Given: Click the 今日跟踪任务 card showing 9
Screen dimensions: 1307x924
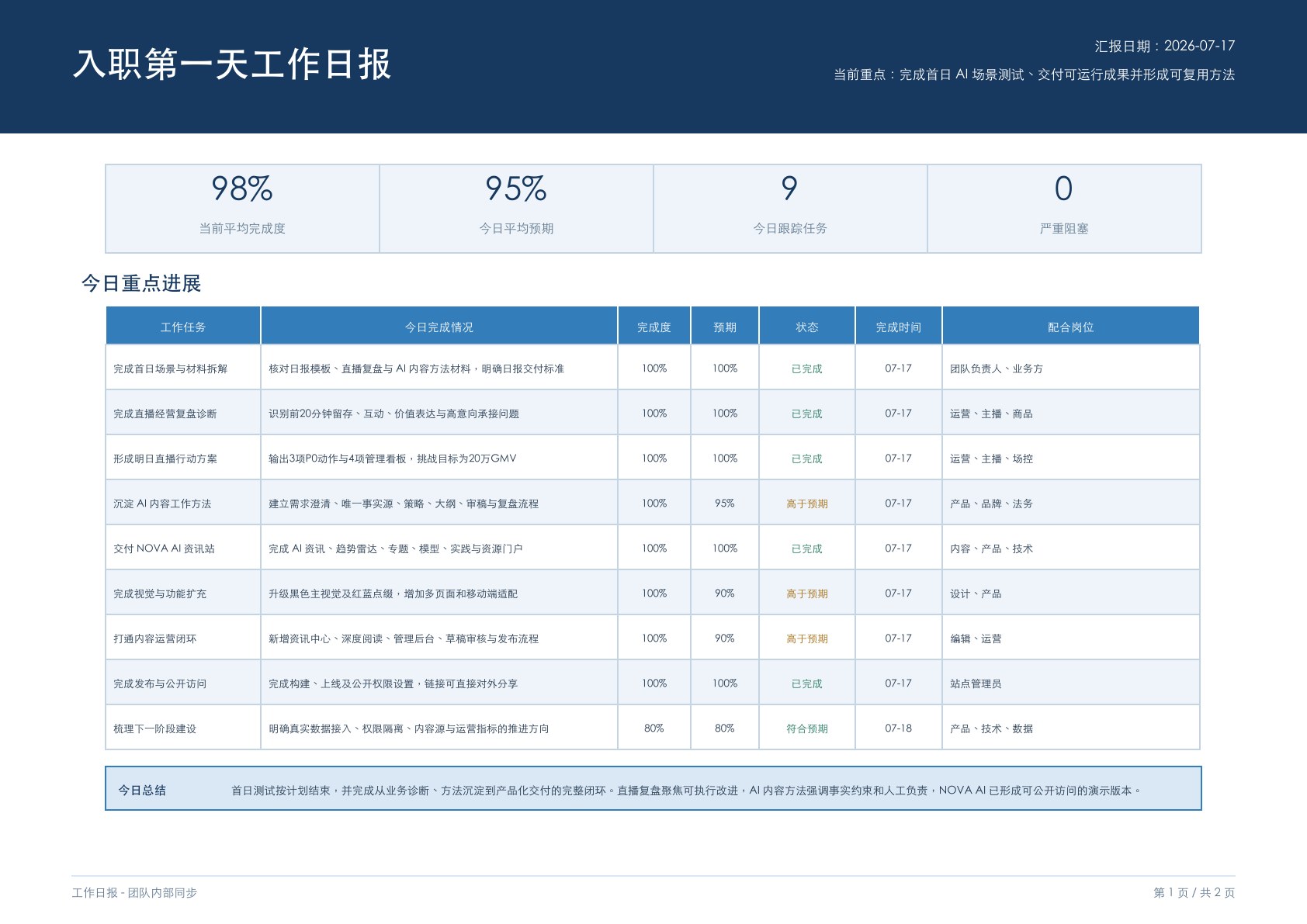Looking at the screenshot, I should click(790, 208).
